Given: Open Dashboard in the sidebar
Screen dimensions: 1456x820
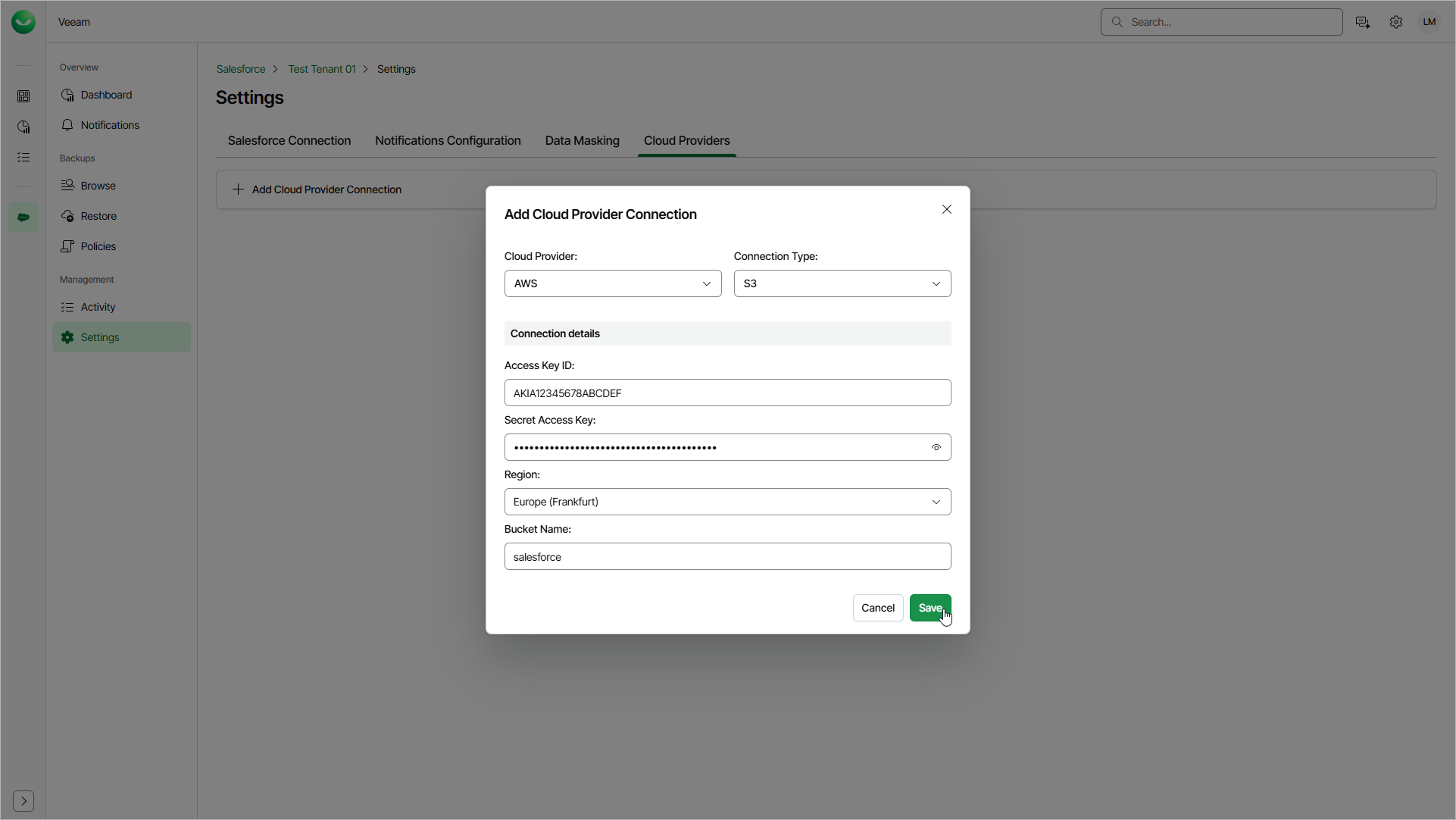Looking at the screenshot, I should pos(121,95).
